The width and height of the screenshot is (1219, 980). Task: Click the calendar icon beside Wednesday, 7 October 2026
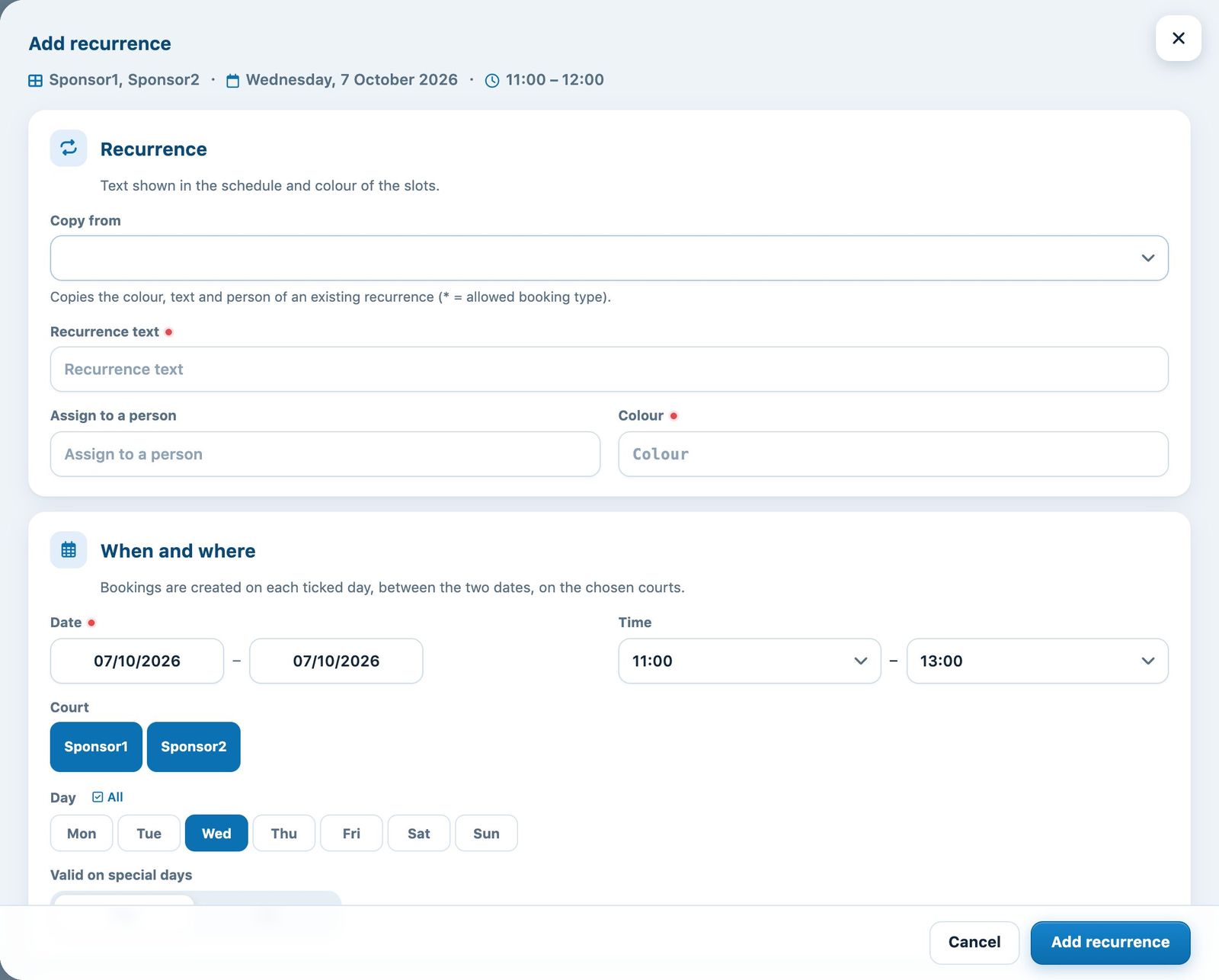pyautogui.click(x=233, y=81)
